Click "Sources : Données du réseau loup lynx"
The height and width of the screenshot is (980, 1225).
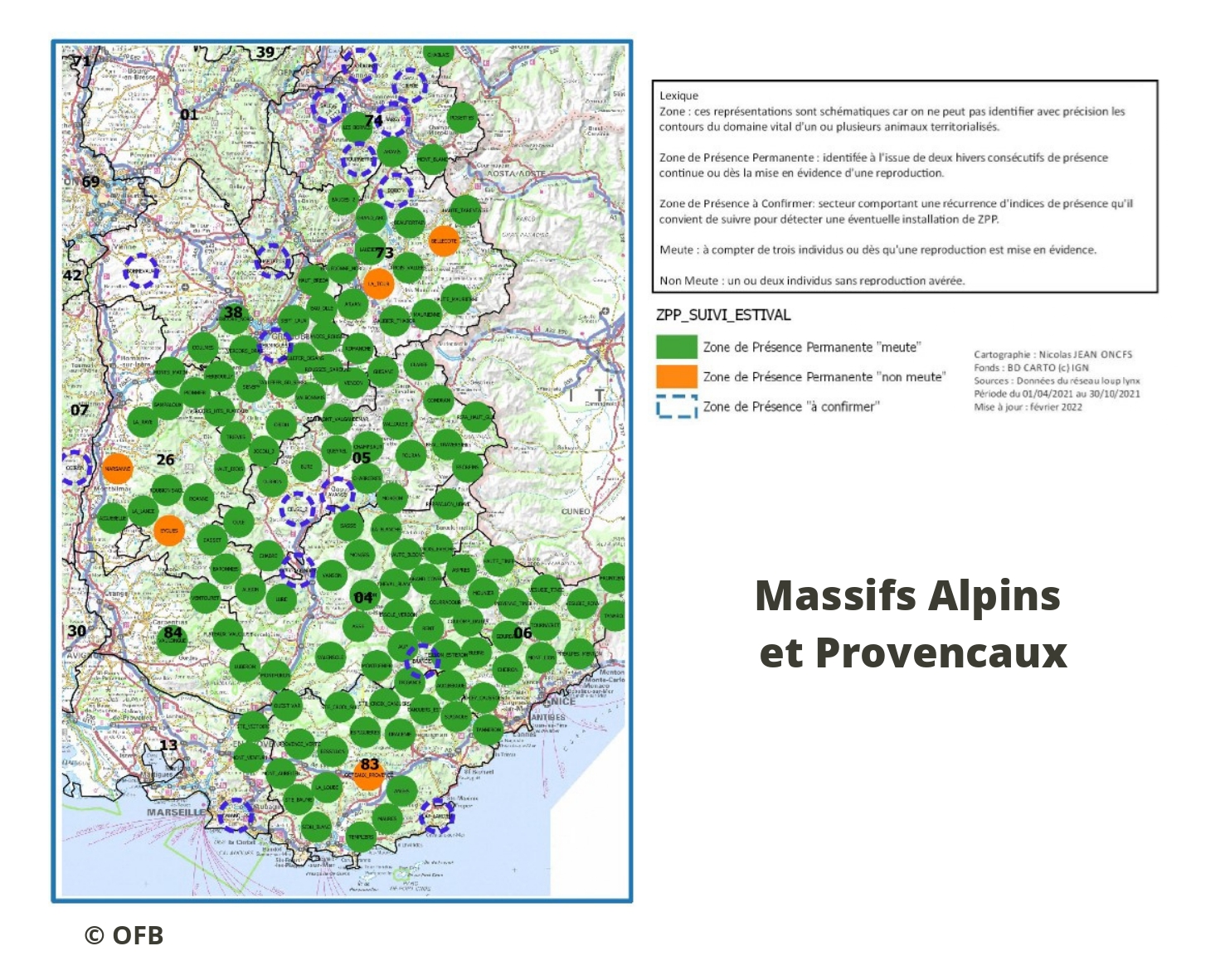pos(1057,381)
